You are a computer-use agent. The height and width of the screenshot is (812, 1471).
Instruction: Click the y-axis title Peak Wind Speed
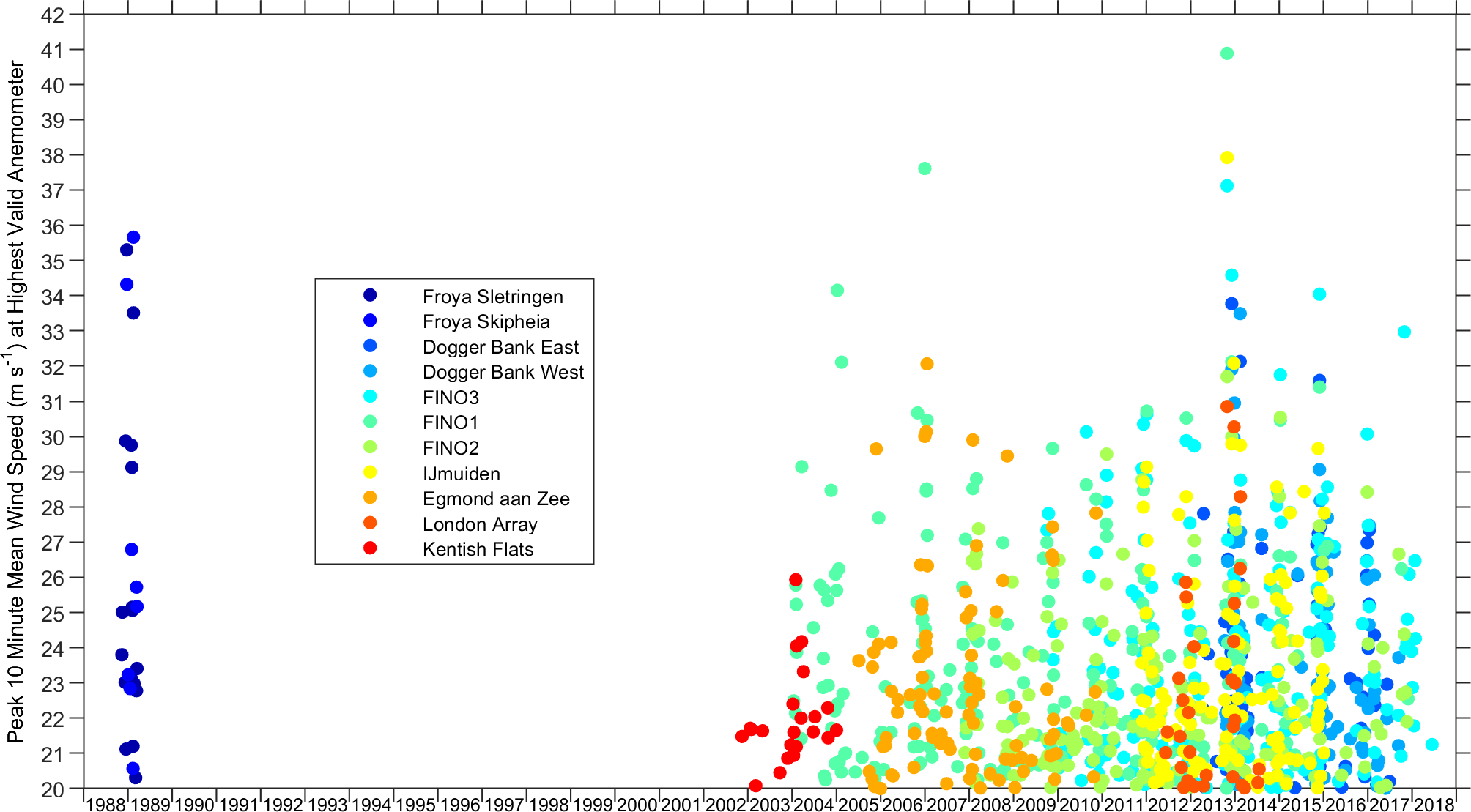coord(16,401)
